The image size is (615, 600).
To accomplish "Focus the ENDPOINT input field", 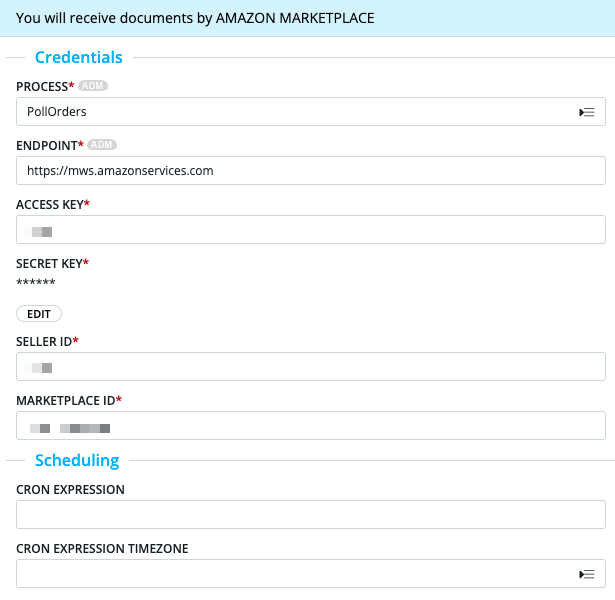I will (x=311, y=171).
